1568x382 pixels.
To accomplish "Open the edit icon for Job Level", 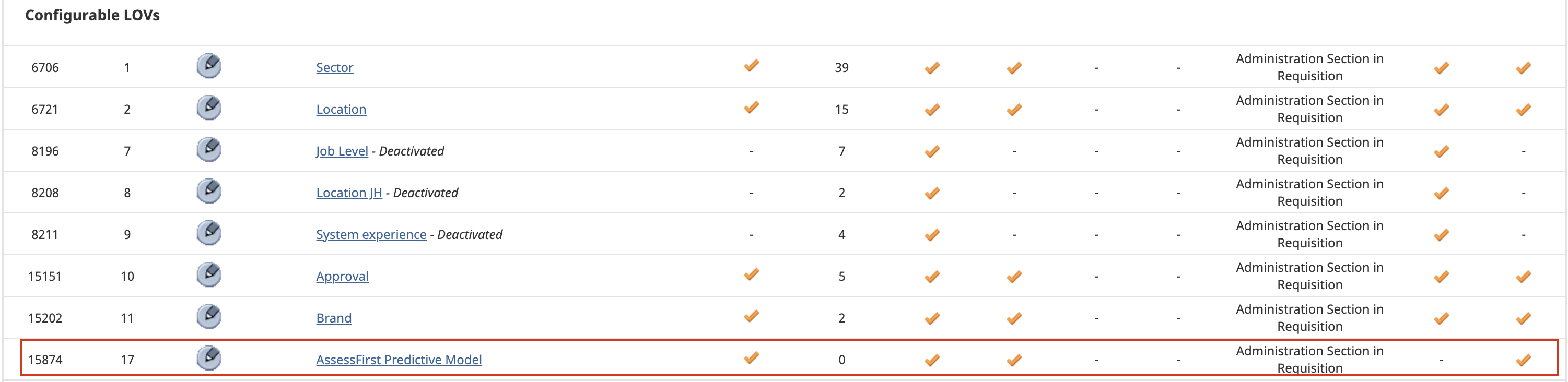I will click(209, 150).
